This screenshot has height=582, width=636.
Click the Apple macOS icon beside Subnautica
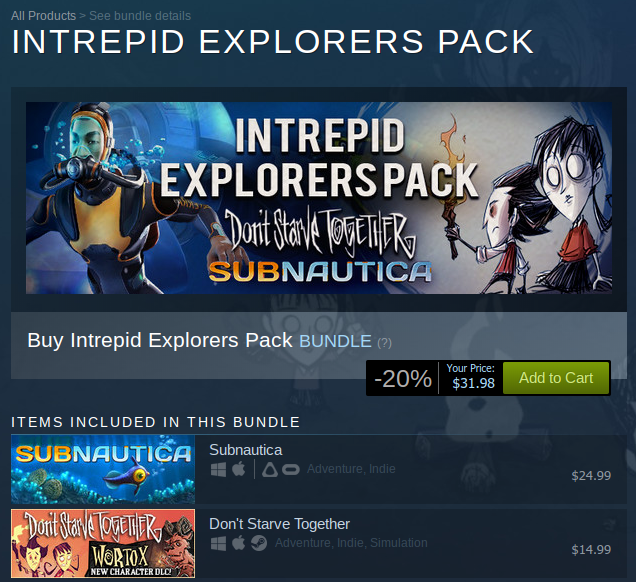[x=238, y=469]
